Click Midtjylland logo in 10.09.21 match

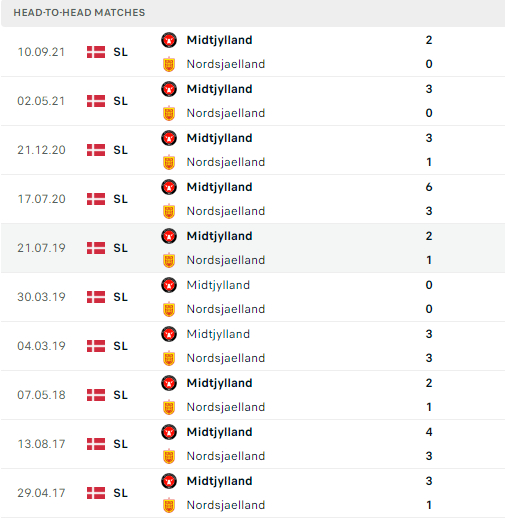(169, 40)
